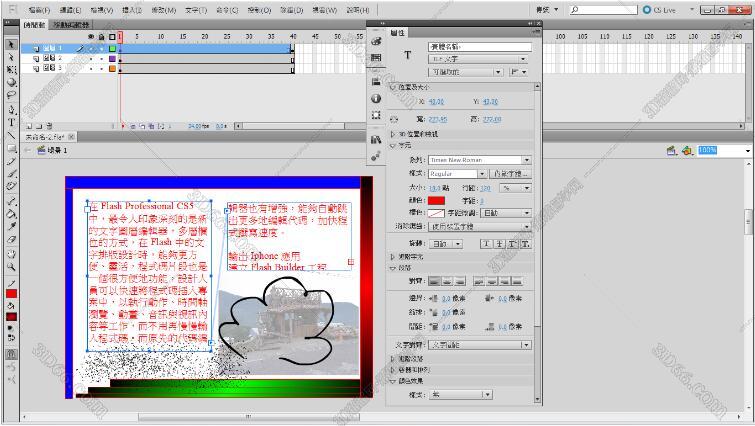Select the Lasso tool
Image resolution: width=755 pixels, height=426 pixels.
[x=11, y=95]
